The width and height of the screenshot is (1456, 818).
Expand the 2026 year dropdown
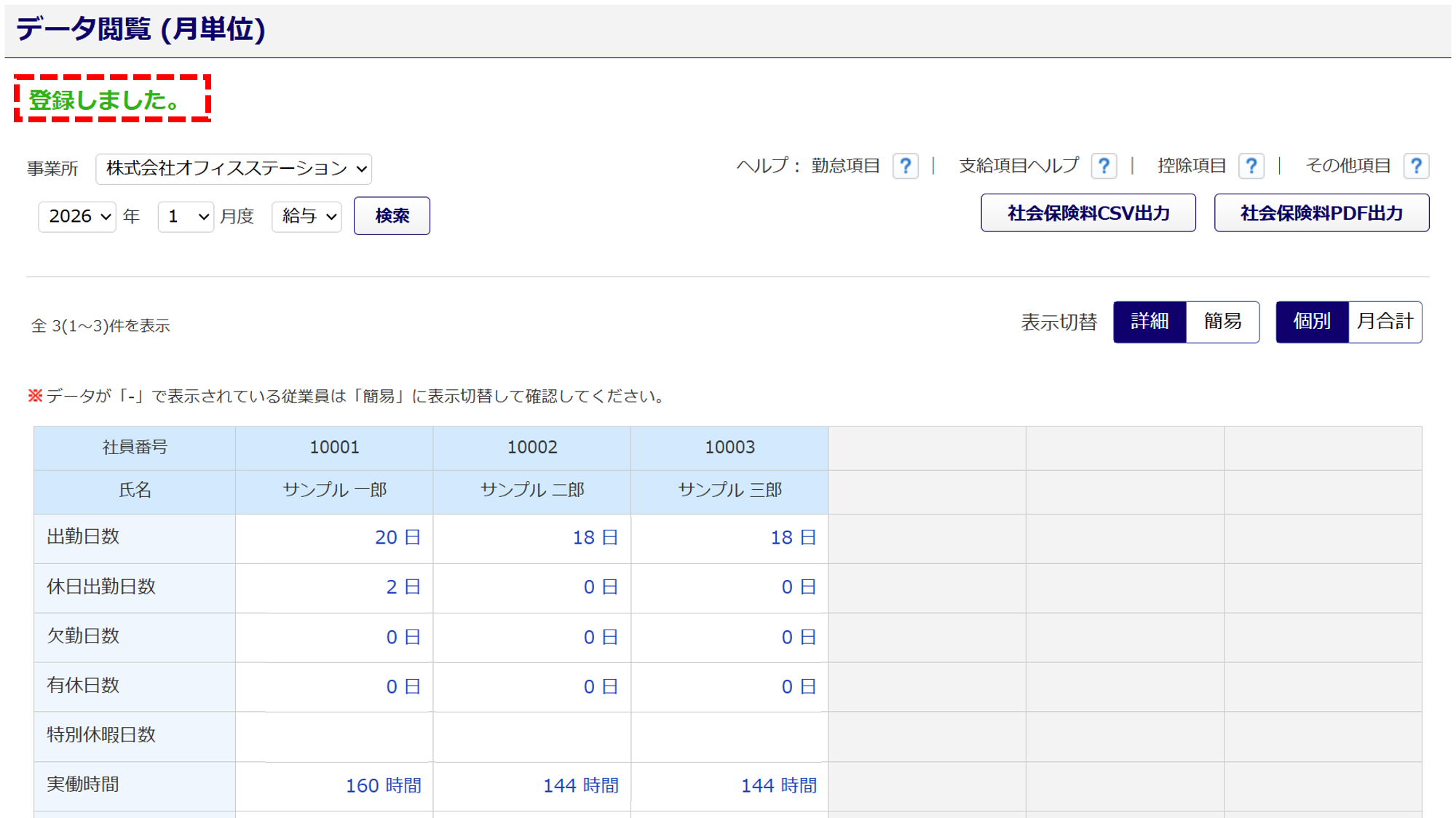[77, 217]
